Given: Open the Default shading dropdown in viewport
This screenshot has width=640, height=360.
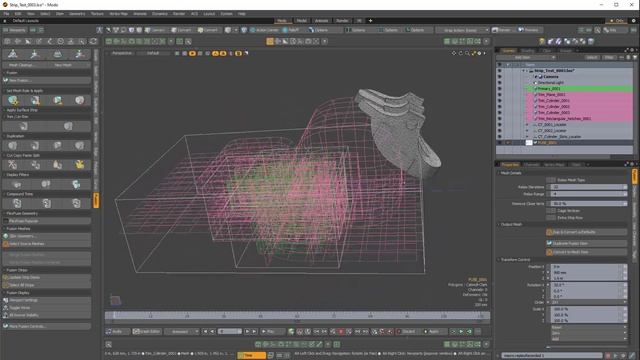Looking at the screenshot, I should click(x=154, y=53).
